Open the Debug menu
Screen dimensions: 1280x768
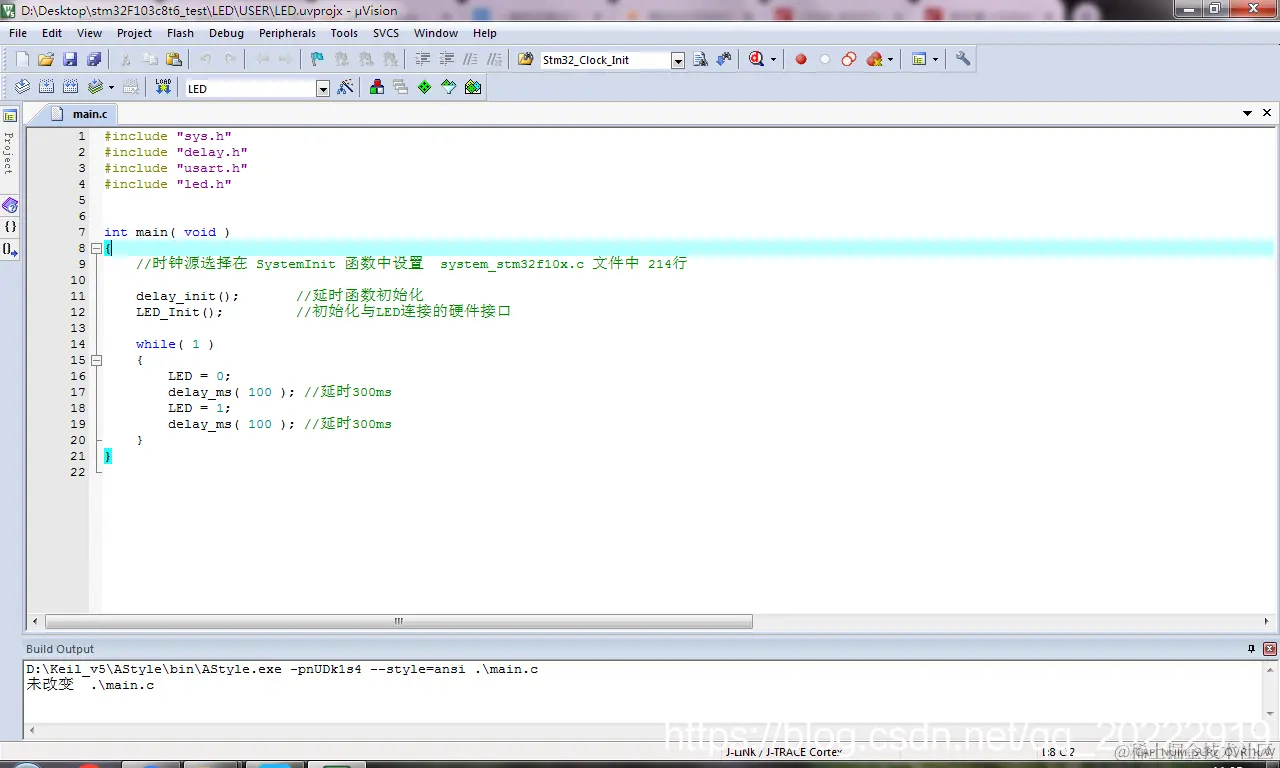(226, 33)
